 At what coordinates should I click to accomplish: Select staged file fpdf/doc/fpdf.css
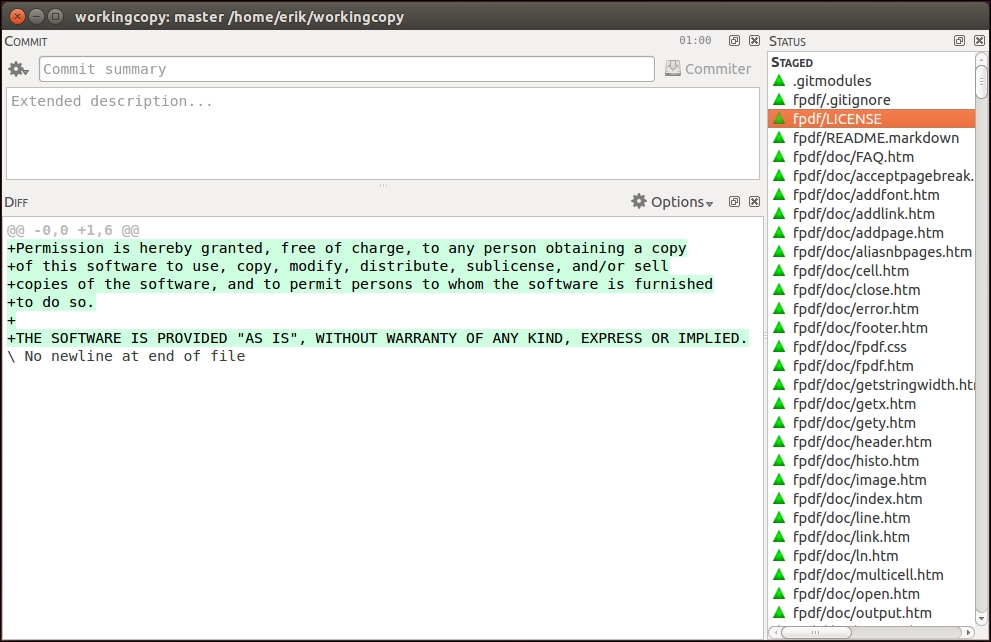[x=872, y=346]
